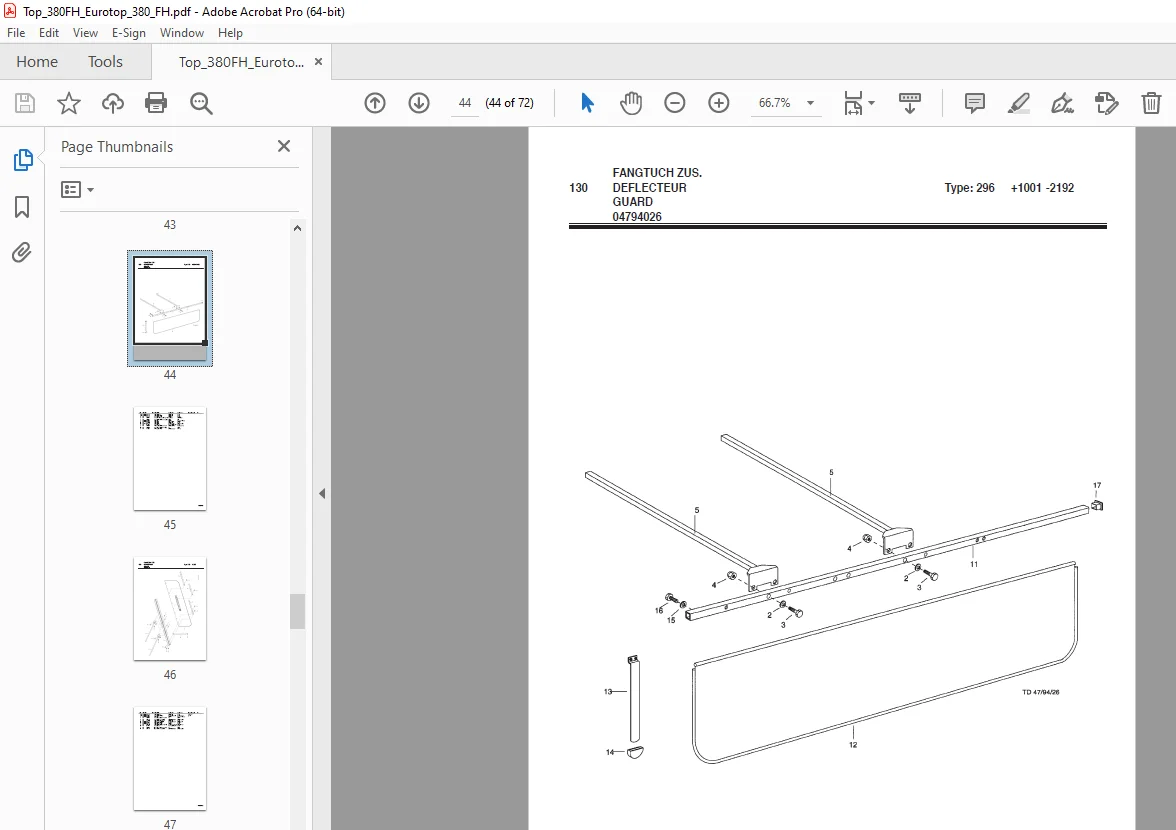Click part number '04794026' text

(637, 217)
